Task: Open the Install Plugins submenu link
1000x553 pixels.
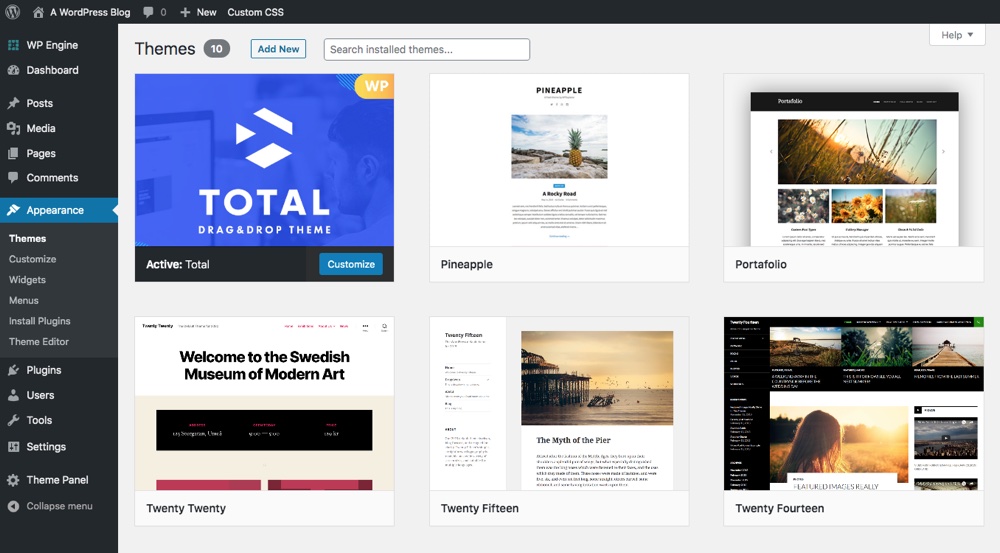Action: [40, 321]
